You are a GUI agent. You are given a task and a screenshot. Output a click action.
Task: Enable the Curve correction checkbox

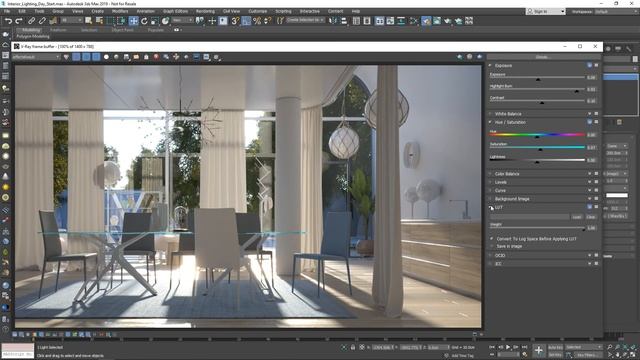pos(491,190)
